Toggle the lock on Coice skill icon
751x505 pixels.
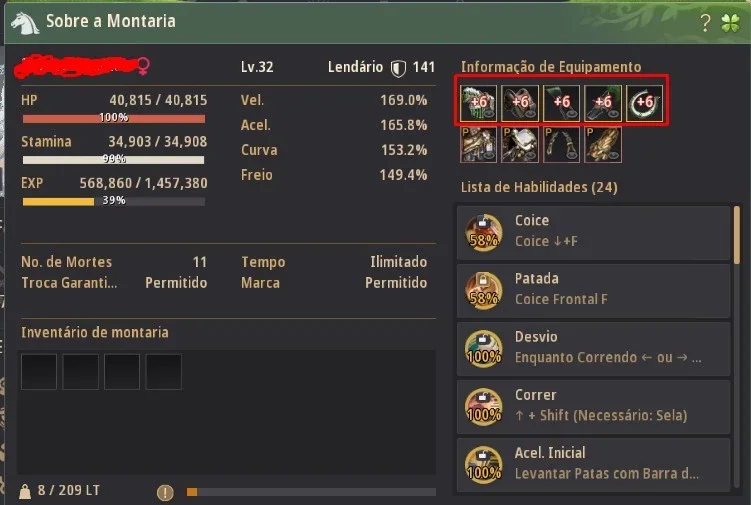tap(483, 222)
